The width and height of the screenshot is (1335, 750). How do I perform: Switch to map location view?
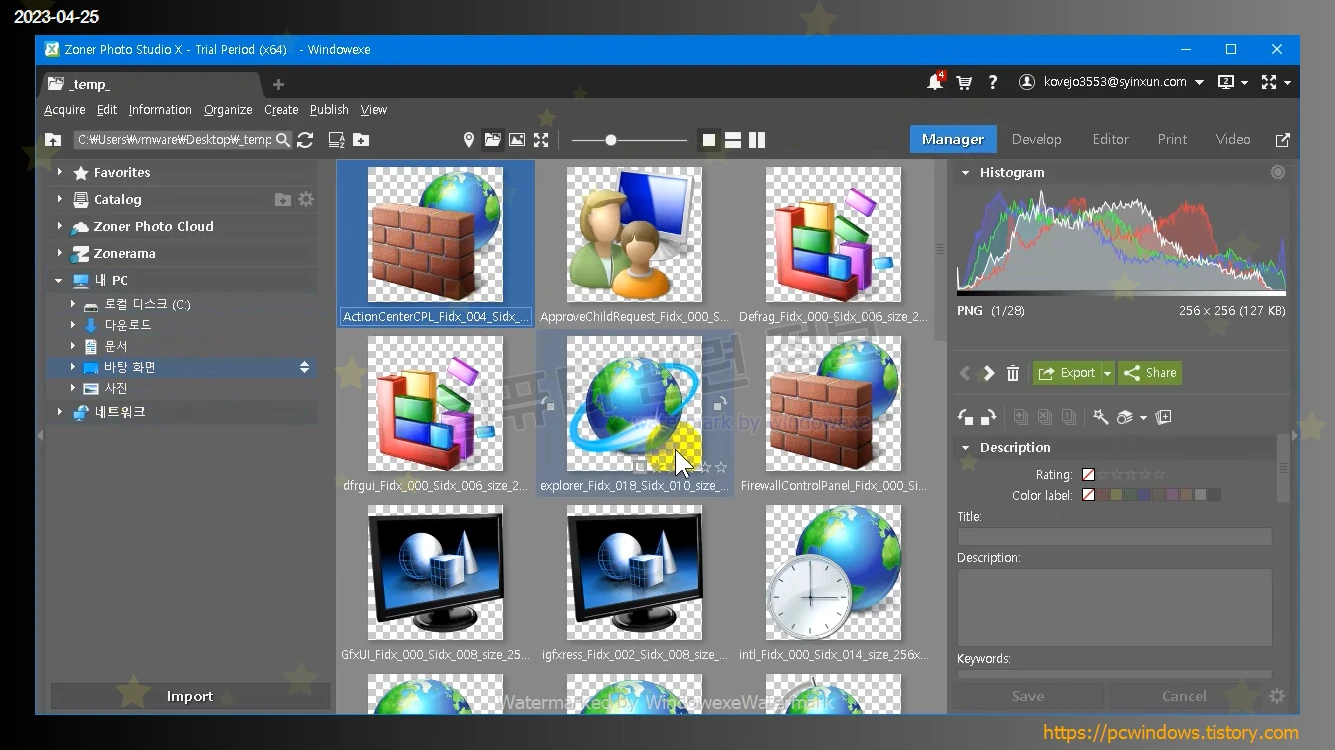(x=469, y=140)
